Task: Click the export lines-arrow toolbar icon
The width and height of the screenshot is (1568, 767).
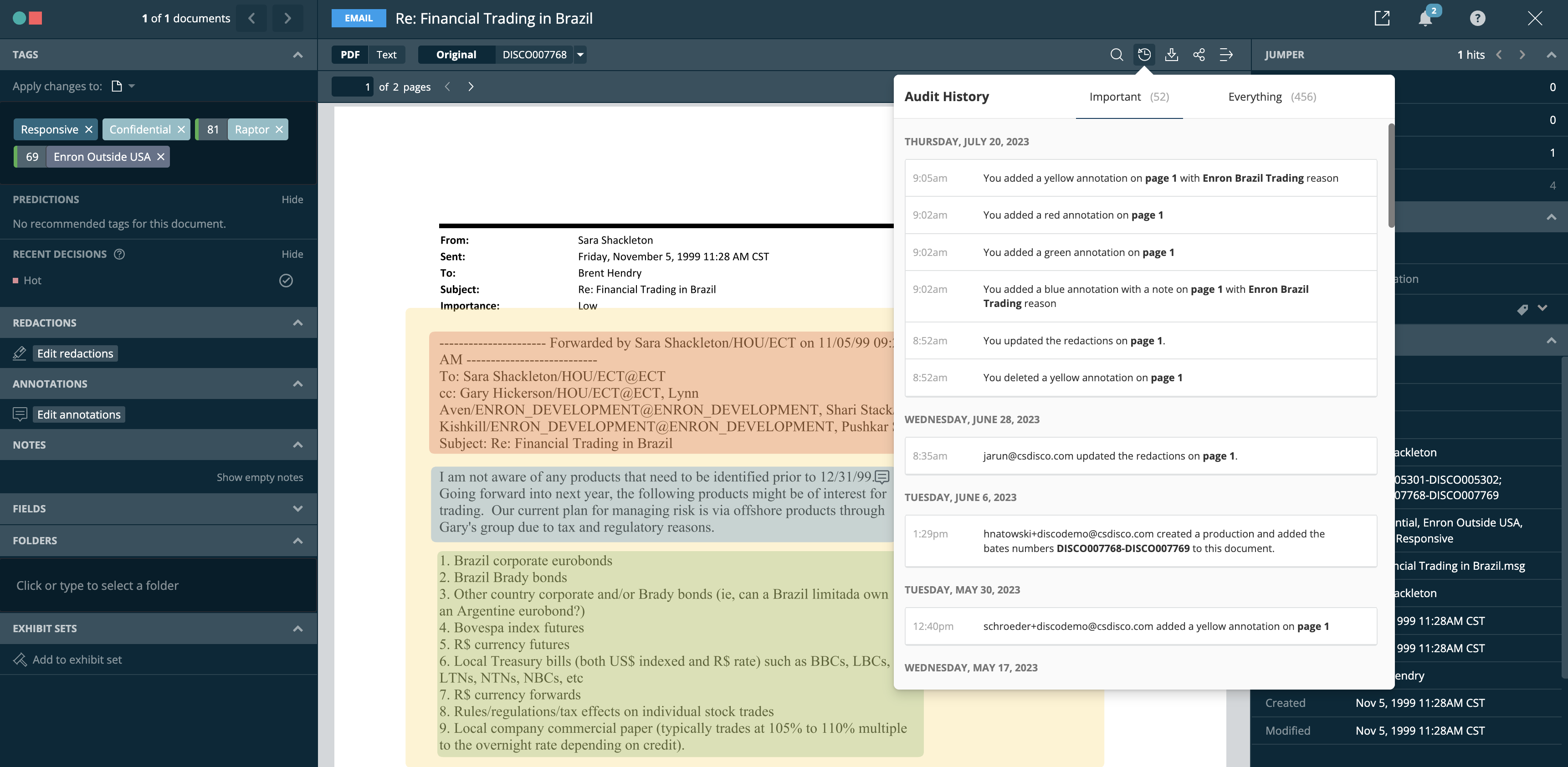Action: 1226,55
